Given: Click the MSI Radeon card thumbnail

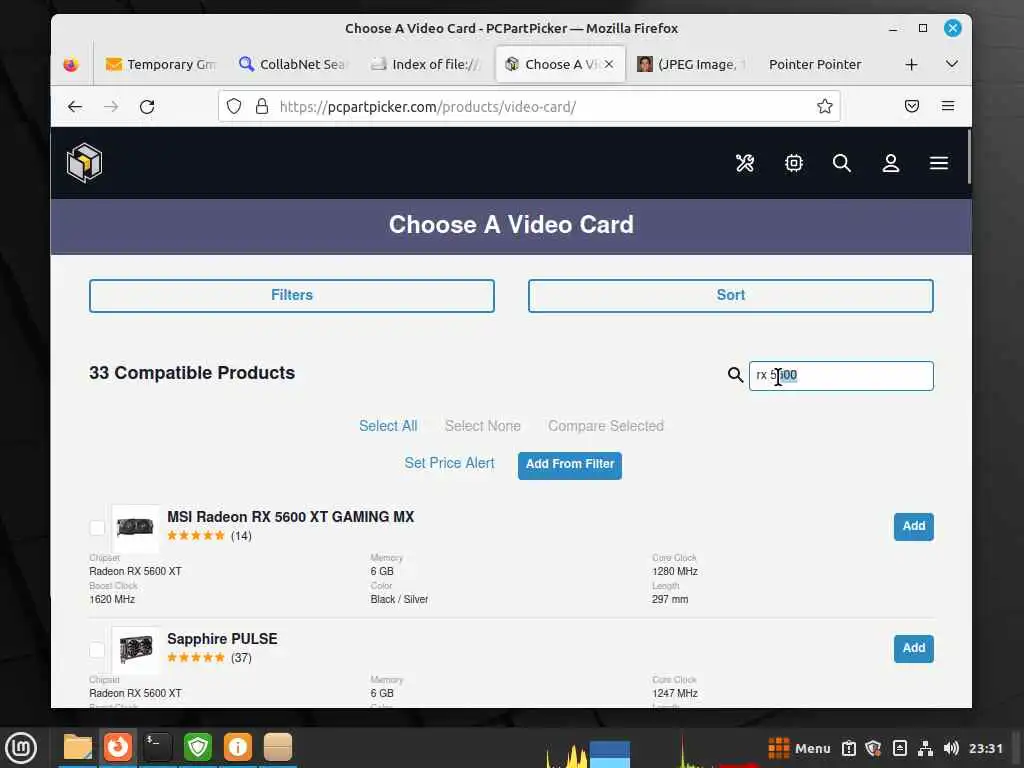Looking at the screenshot, I should point(135,528).
